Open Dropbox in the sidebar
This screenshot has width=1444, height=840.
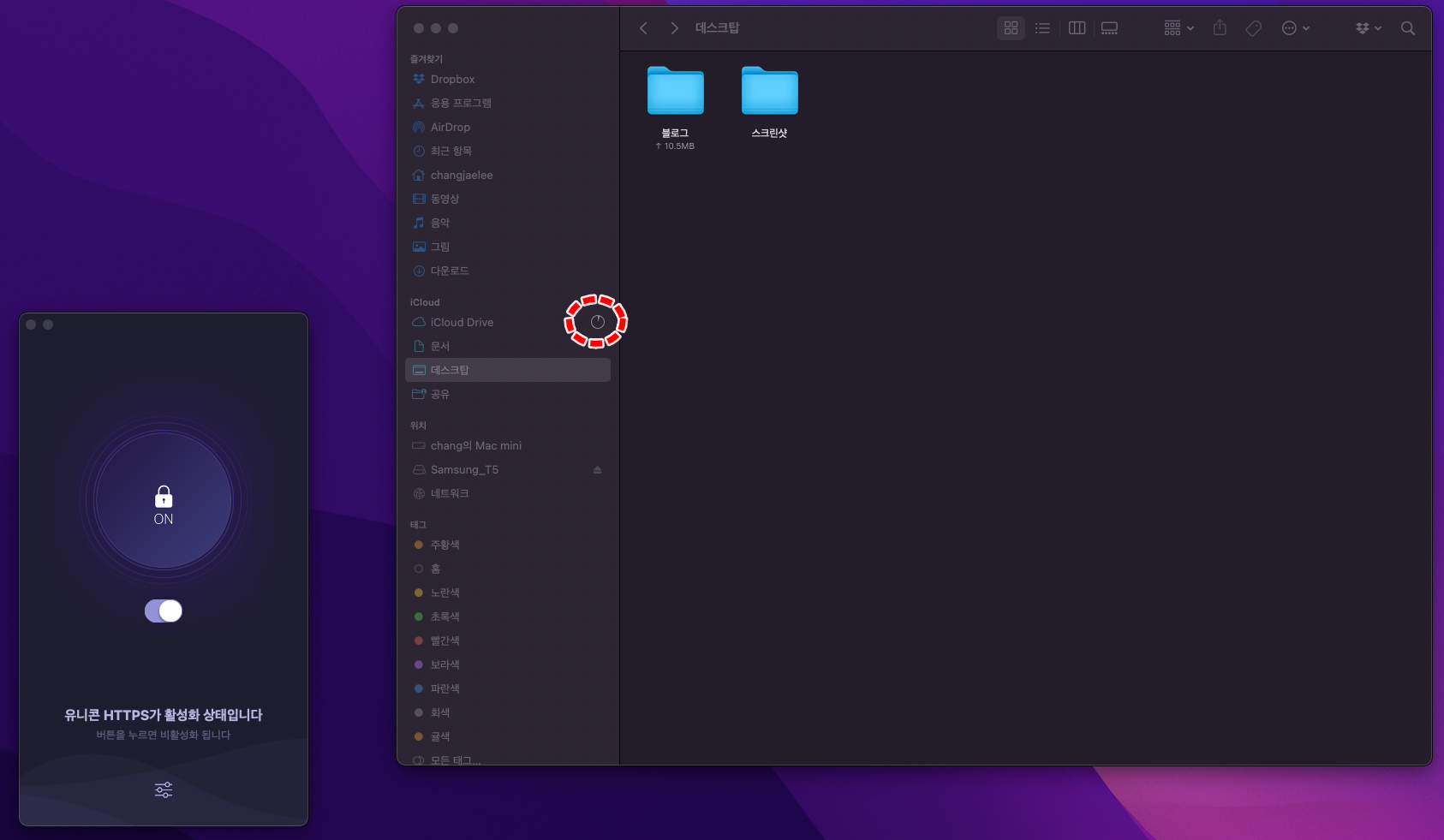click(508, 79)
